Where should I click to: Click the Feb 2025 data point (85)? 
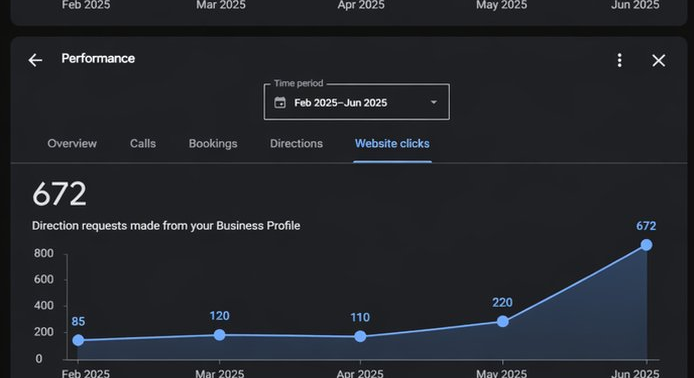coord(78,340)
